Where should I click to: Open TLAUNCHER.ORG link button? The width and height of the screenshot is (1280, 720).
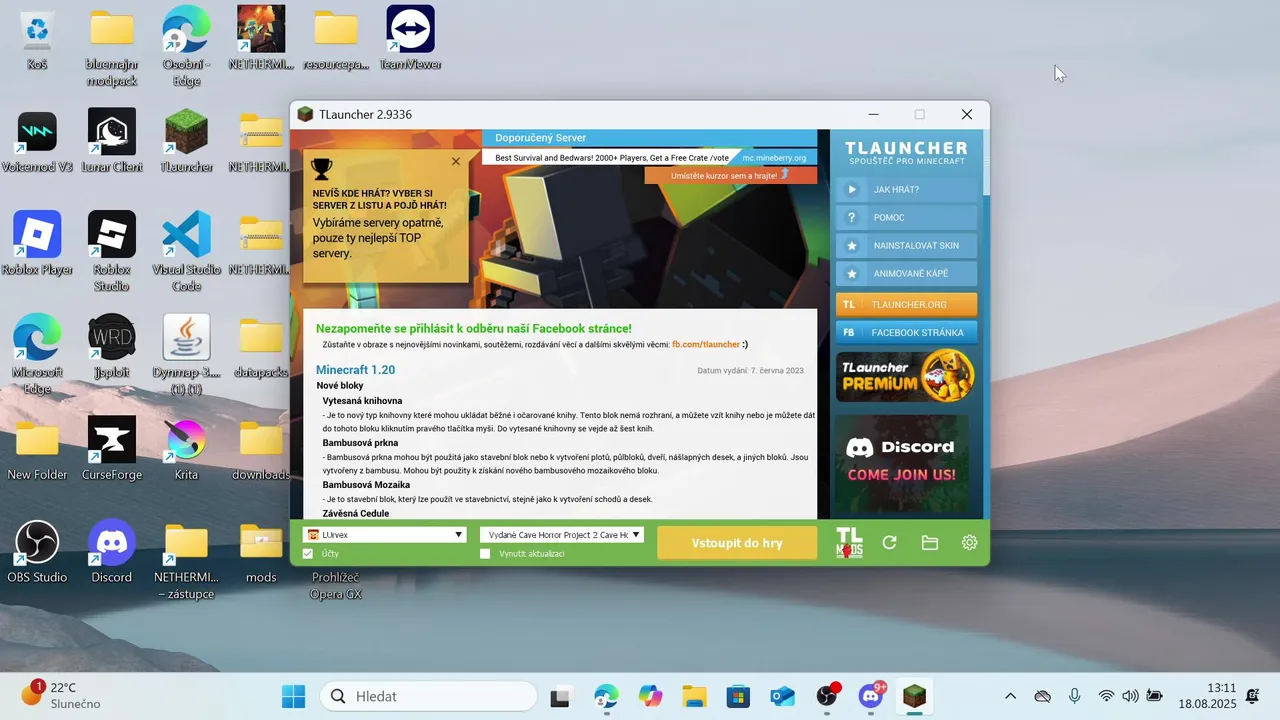click(907, 304)
